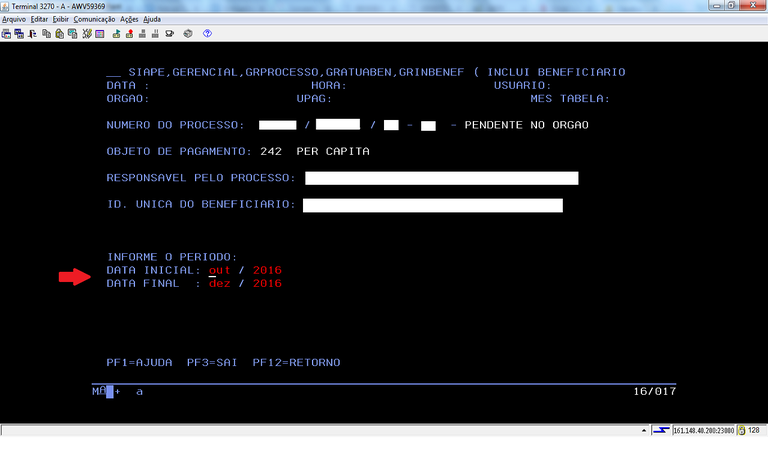Click the Paste clipboard toolbar icon
Viewport: 768px width, 456px height.
[x=59, y=34]
